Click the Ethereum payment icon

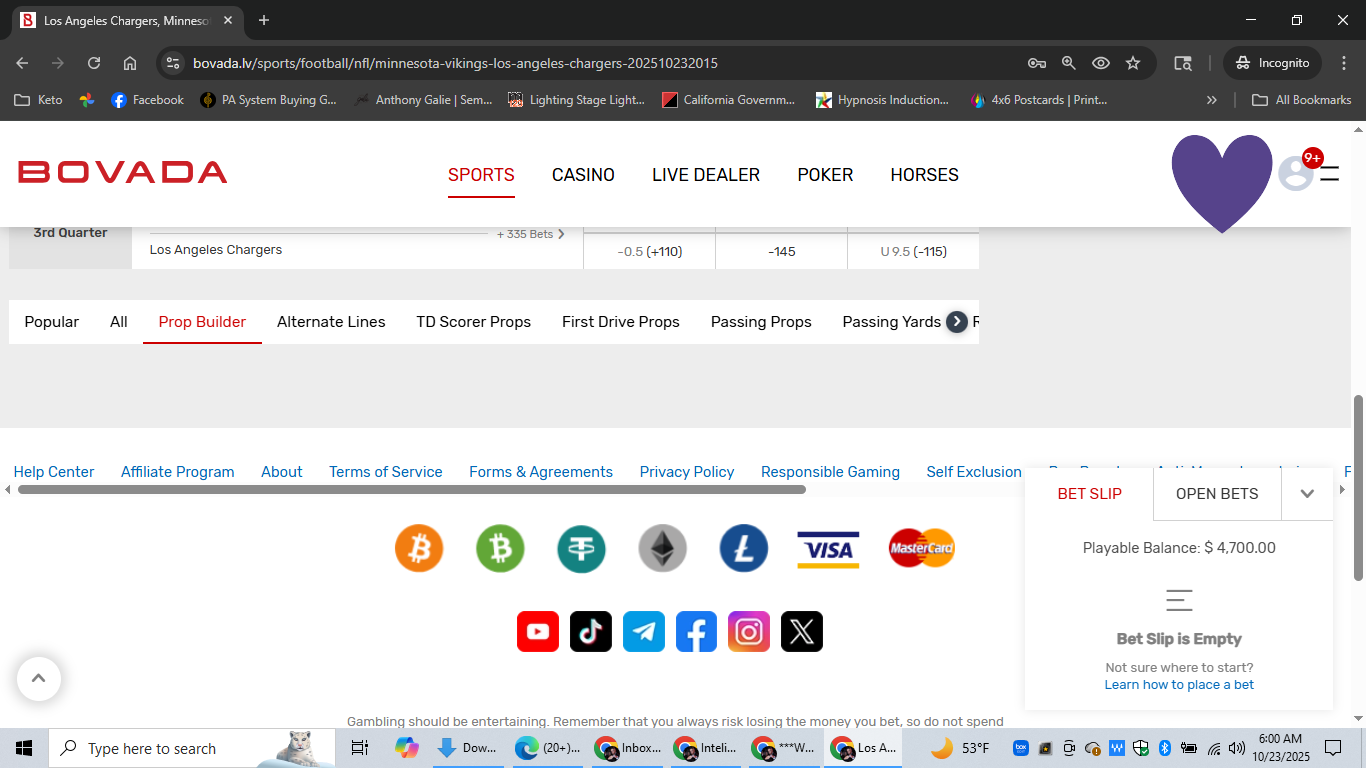point(662,548)
